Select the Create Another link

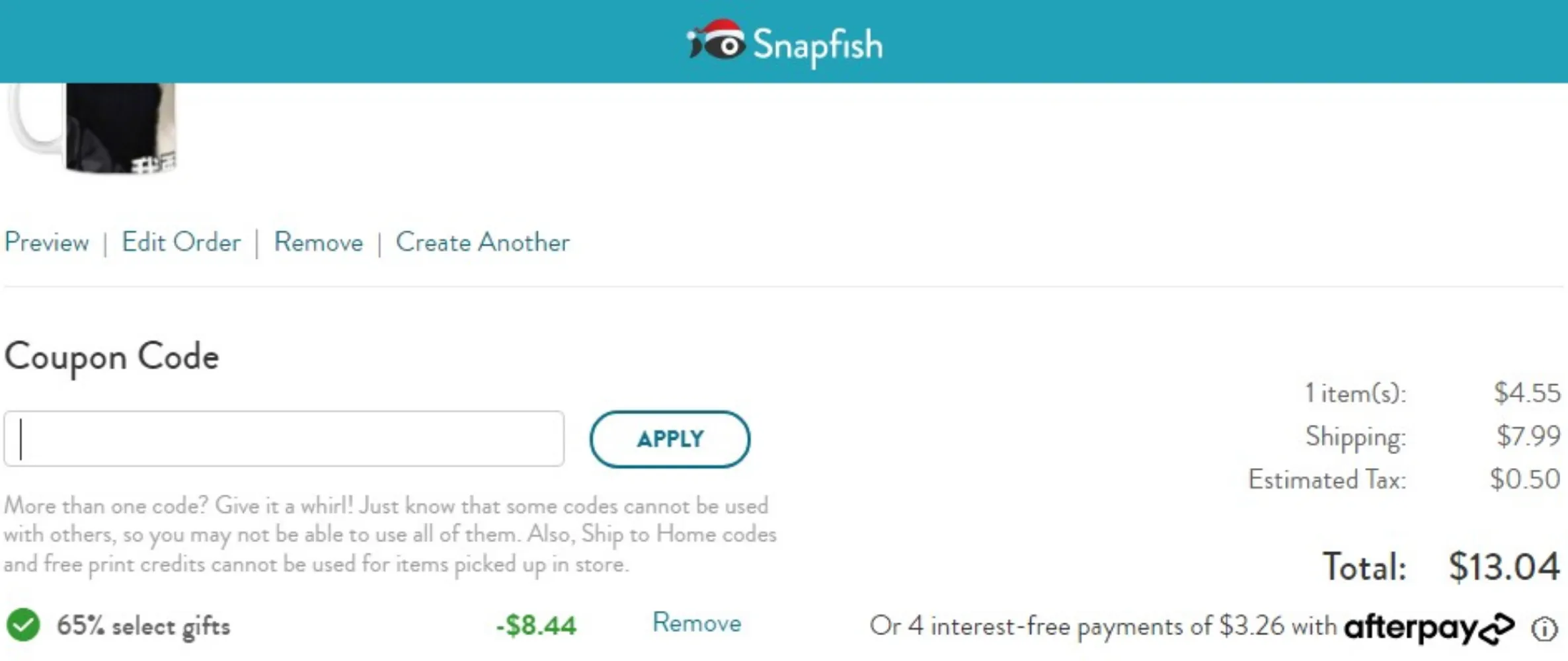pyautogui.click(x=483, y=242)
